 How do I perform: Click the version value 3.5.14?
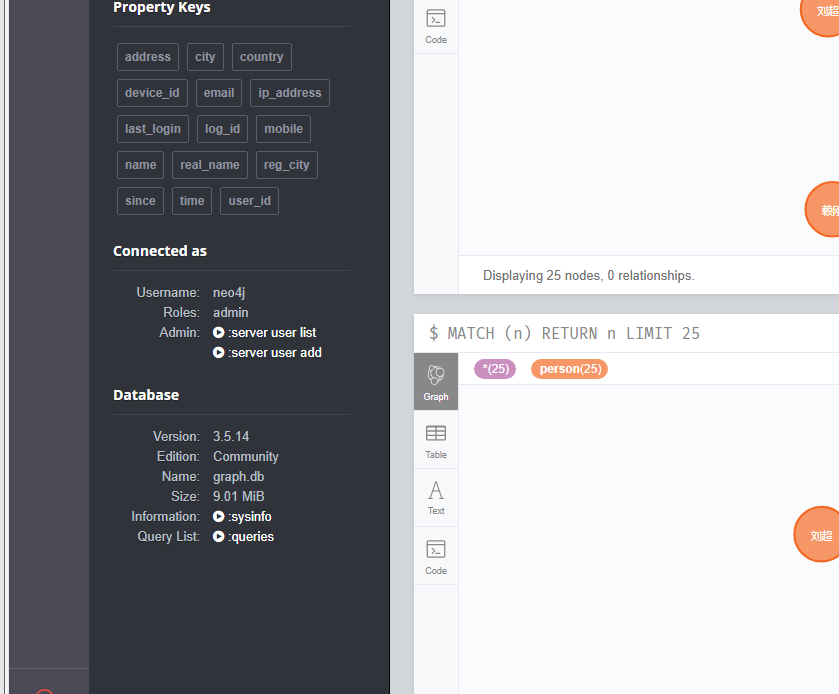231,436
